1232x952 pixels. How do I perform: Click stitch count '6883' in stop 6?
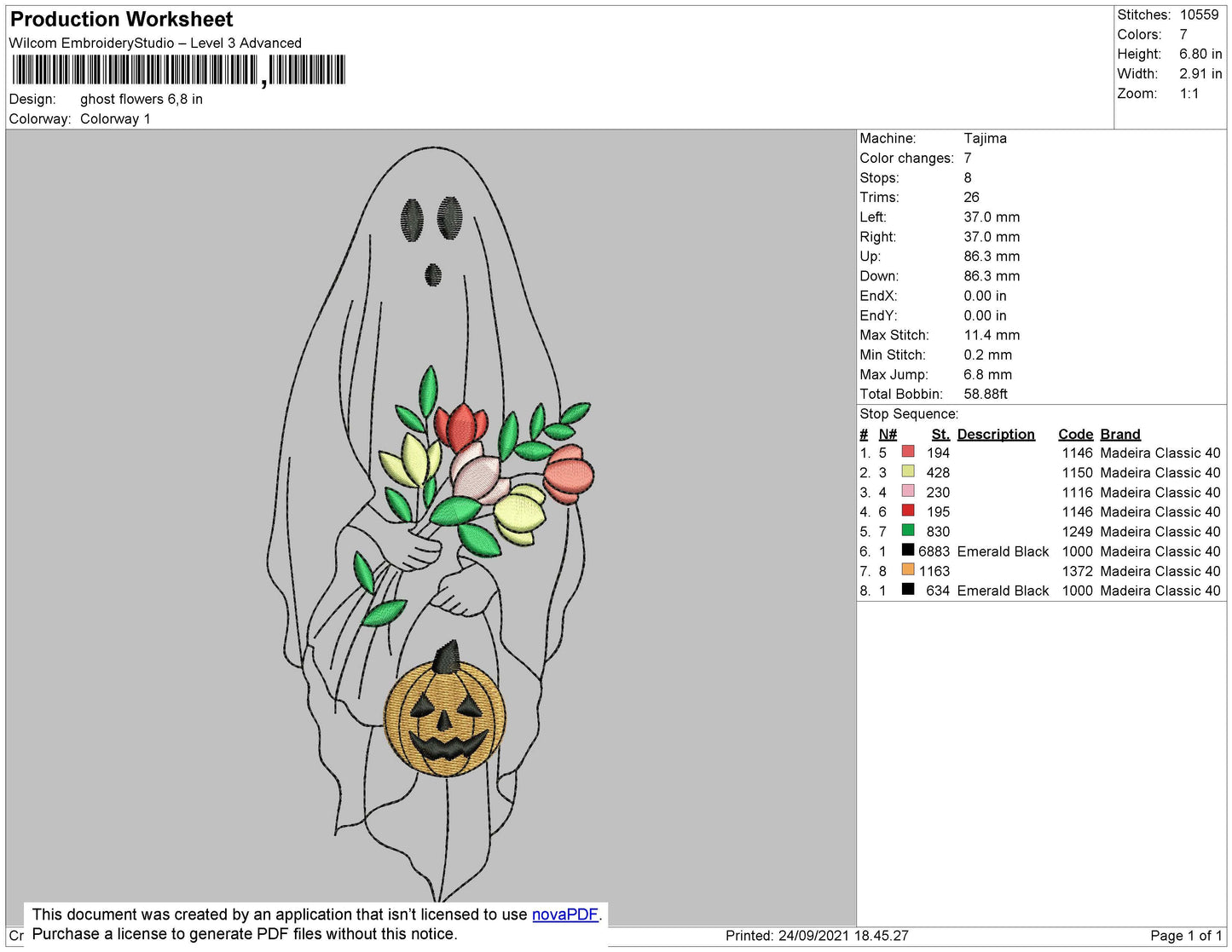[x=934, y=551]
